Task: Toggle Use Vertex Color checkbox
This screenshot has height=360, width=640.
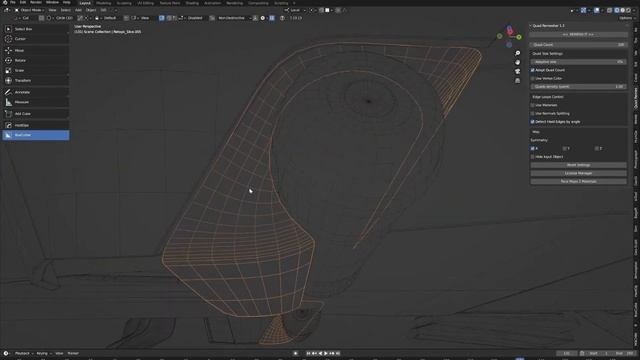Action: coord(532,78)
